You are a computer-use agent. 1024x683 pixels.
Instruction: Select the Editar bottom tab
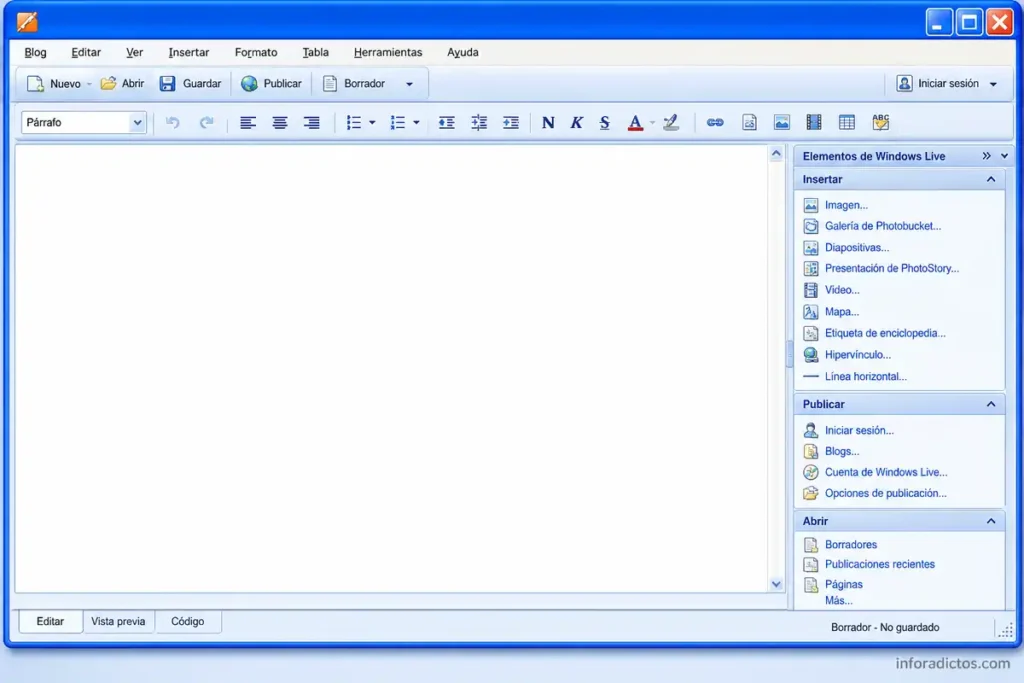(x=50, y=621)
